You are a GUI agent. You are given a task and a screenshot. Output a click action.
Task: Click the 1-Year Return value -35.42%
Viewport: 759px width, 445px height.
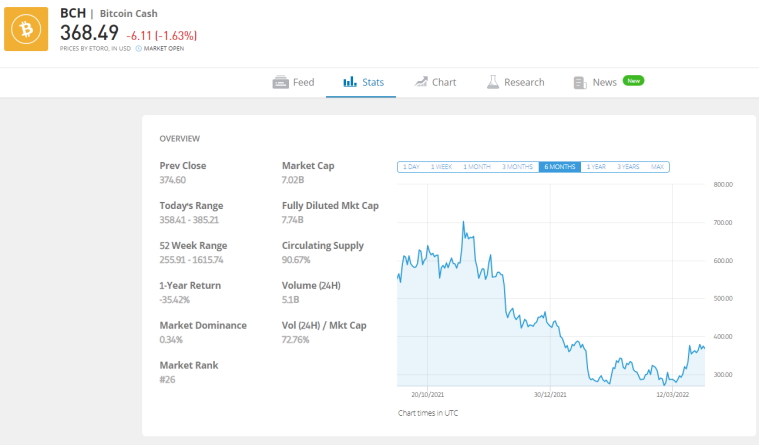pos(175,300)
